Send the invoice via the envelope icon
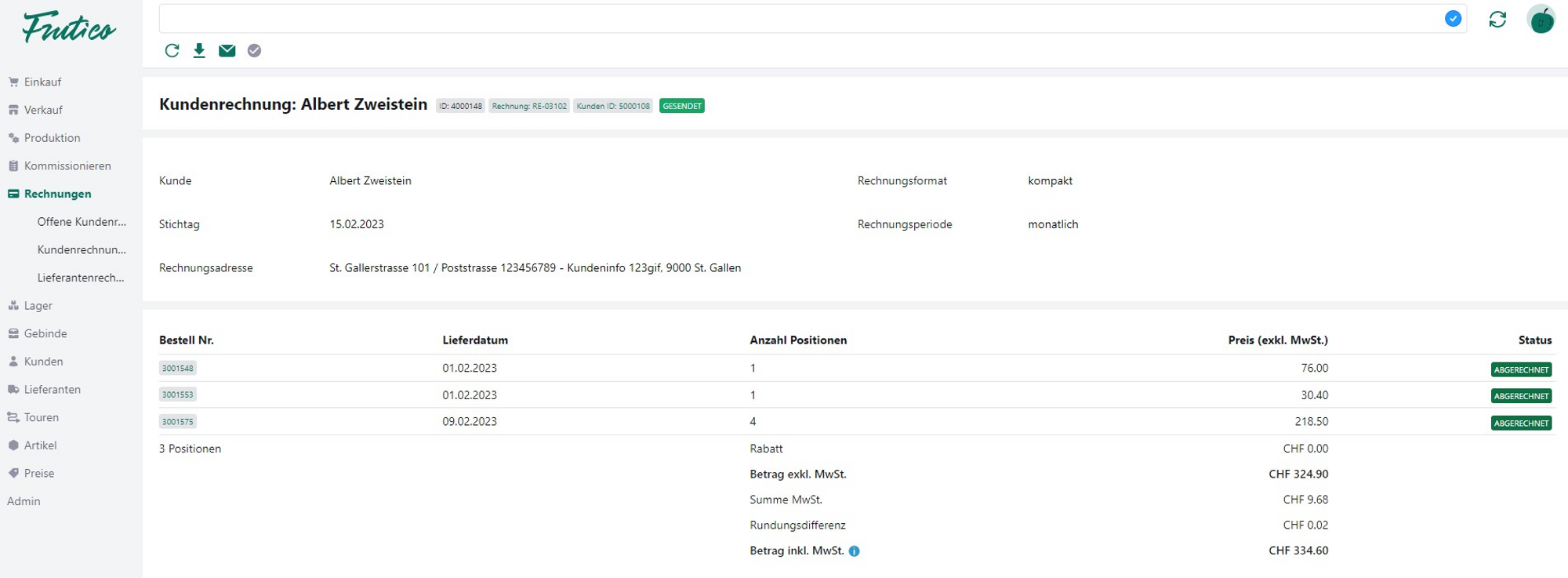 227,51
